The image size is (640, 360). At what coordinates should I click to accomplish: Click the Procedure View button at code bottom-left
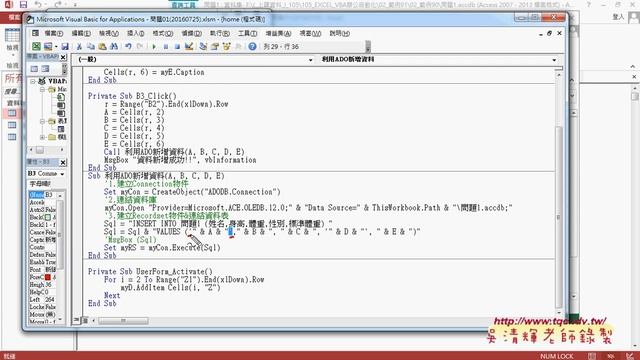point(76,320)
